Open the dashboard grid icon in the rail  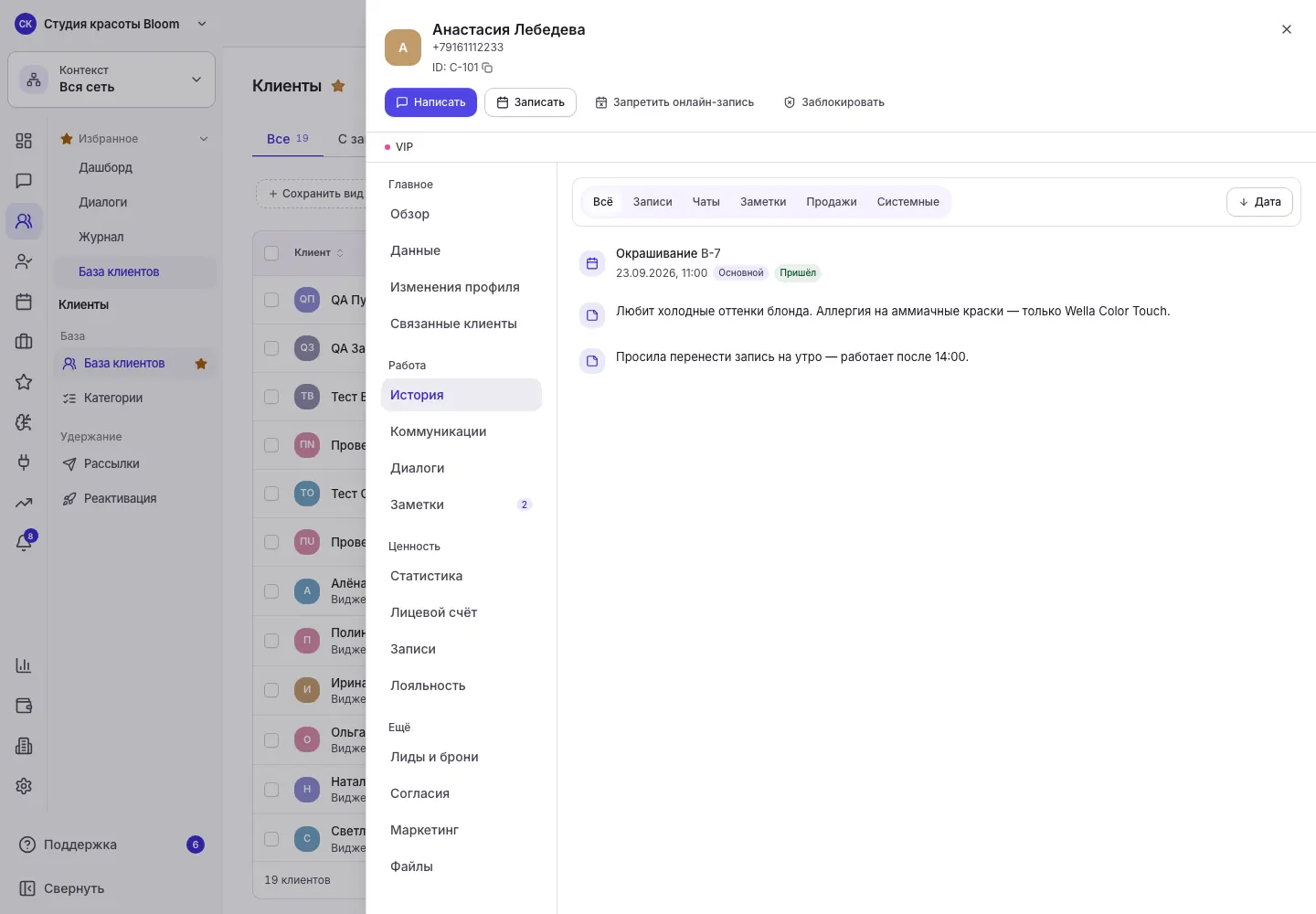(x=24, y=141)
